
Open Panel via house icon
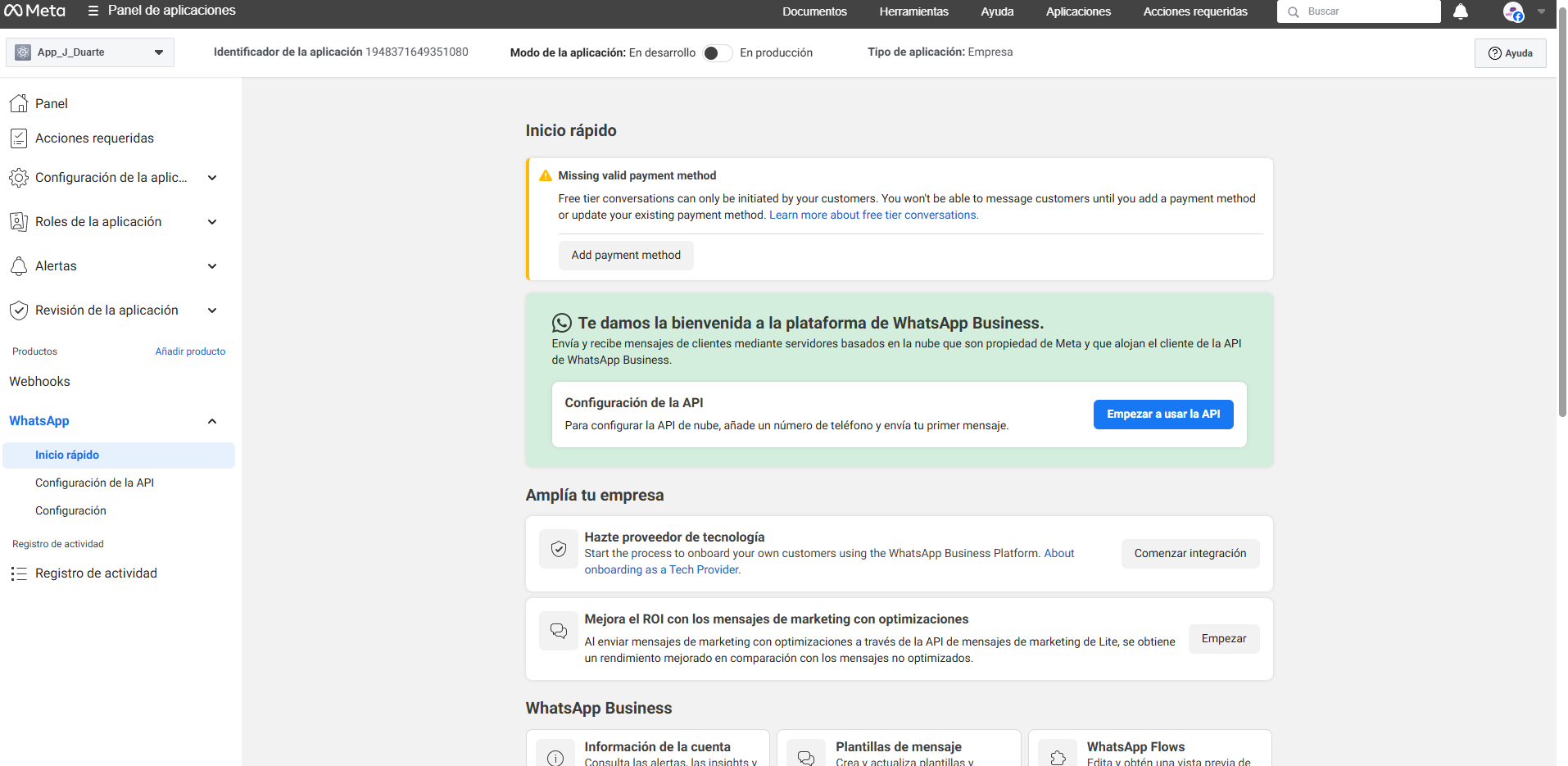pyautogui.click(x=19, y=103)
